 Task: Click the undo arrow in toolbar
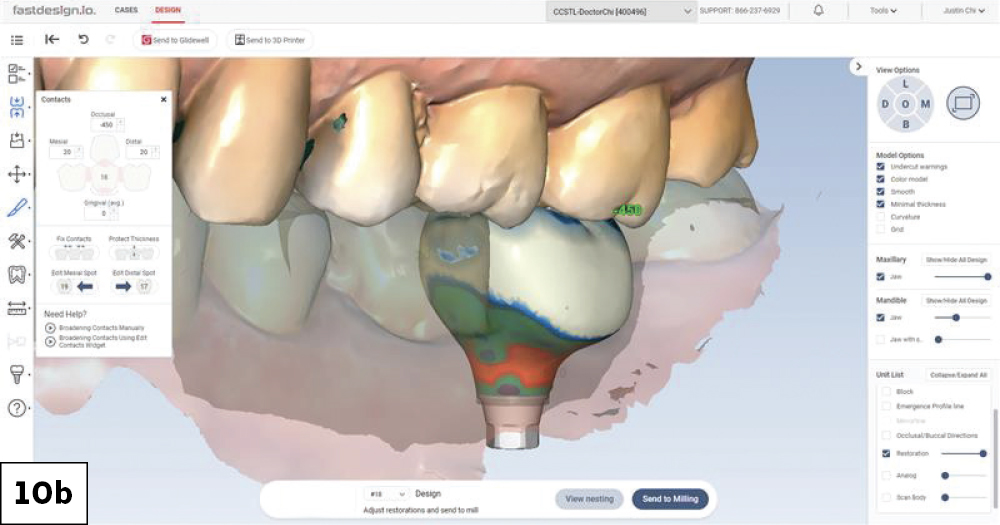click(83, 40)
